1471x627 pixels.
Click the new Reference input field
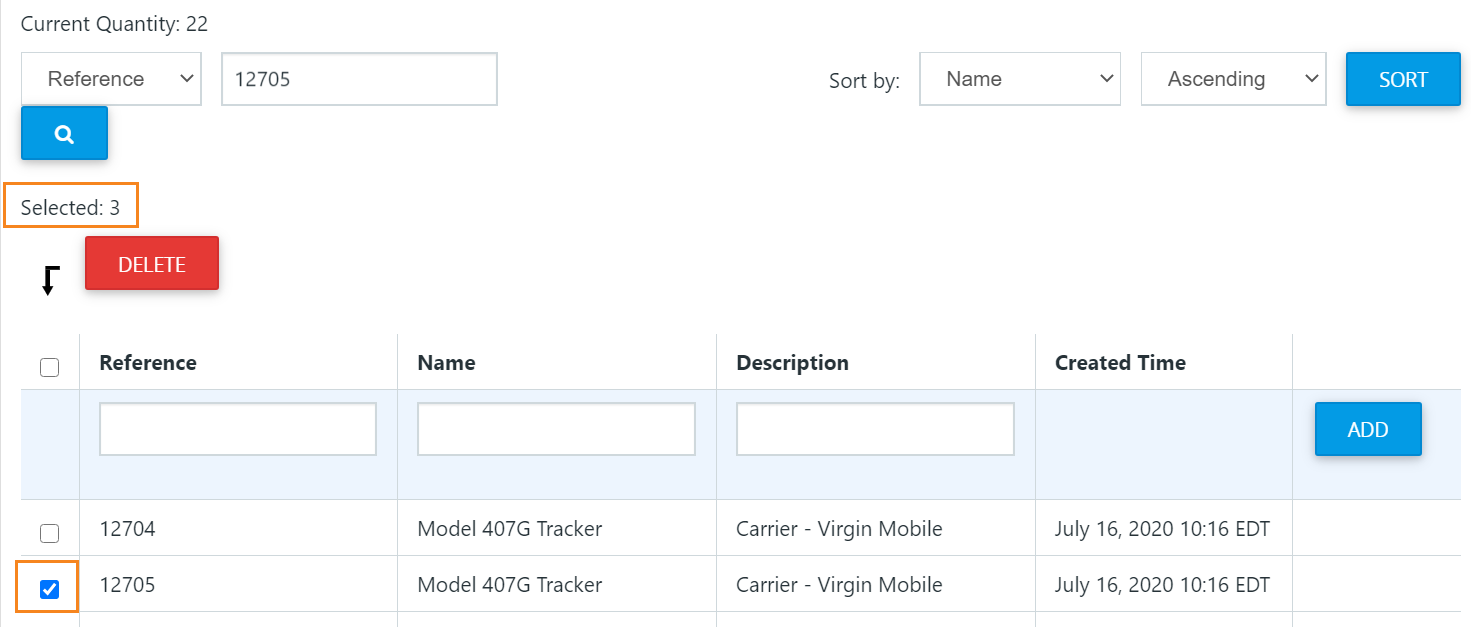pyautogui.click(x=238, y=429)
